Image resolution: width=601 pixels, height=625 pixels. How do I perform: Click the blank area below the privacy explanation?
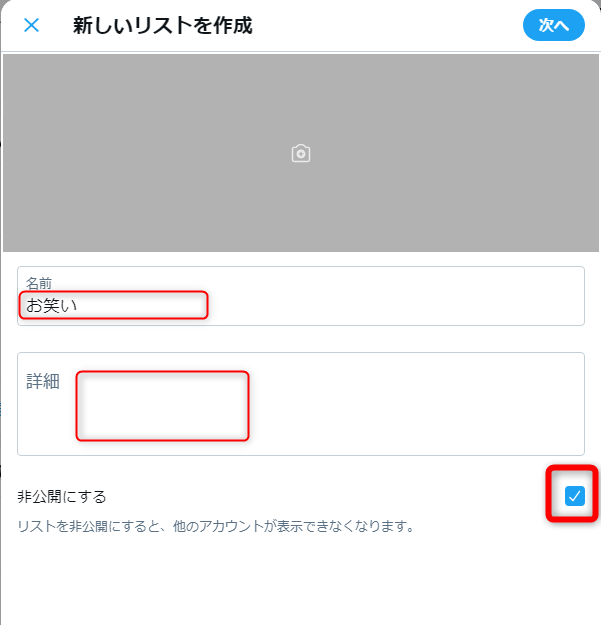[x=301, y=580]
